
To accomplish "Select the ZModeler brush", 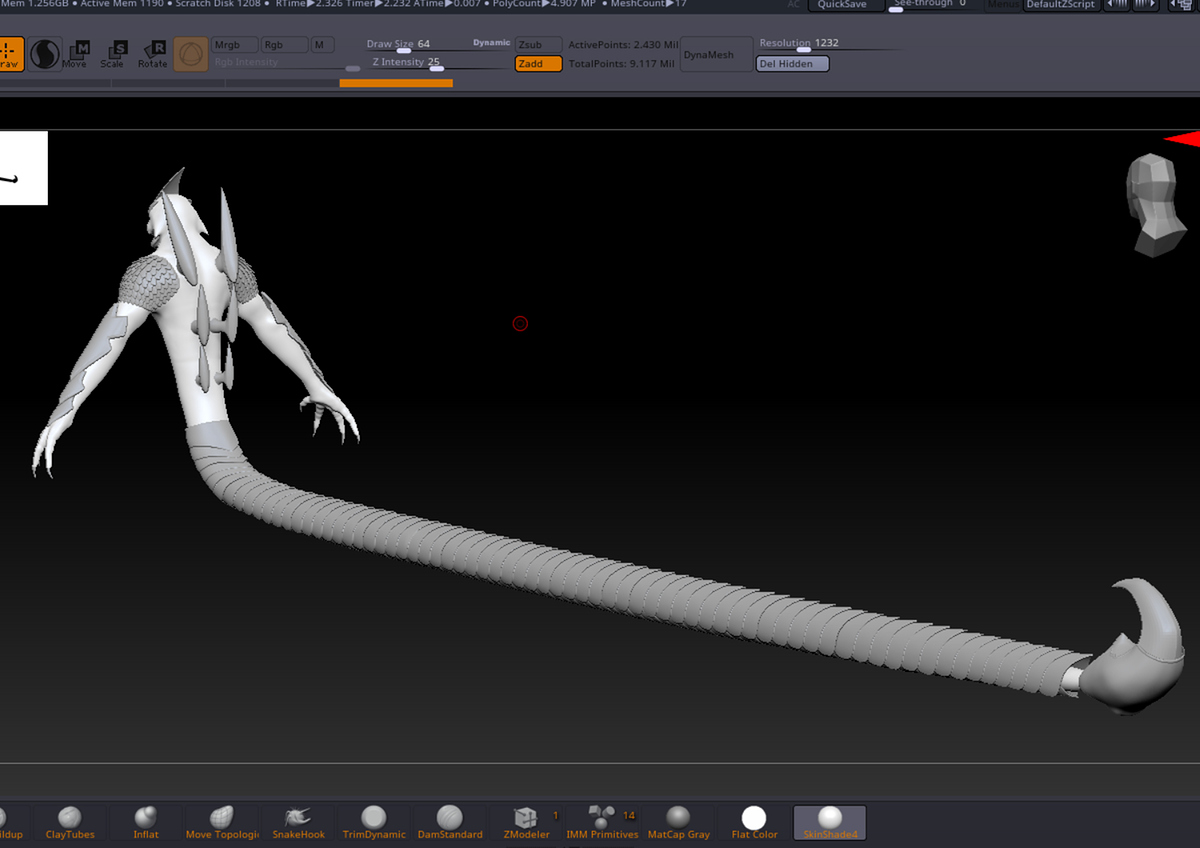I will (526, 822).
